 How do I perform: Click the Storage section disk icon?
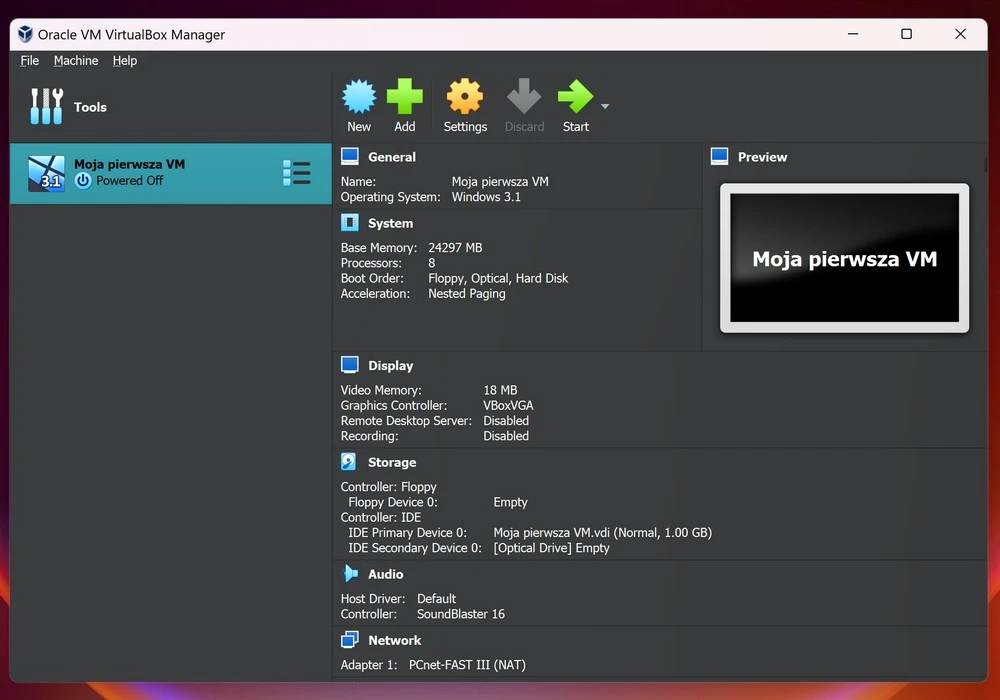[x=349, y=462]
